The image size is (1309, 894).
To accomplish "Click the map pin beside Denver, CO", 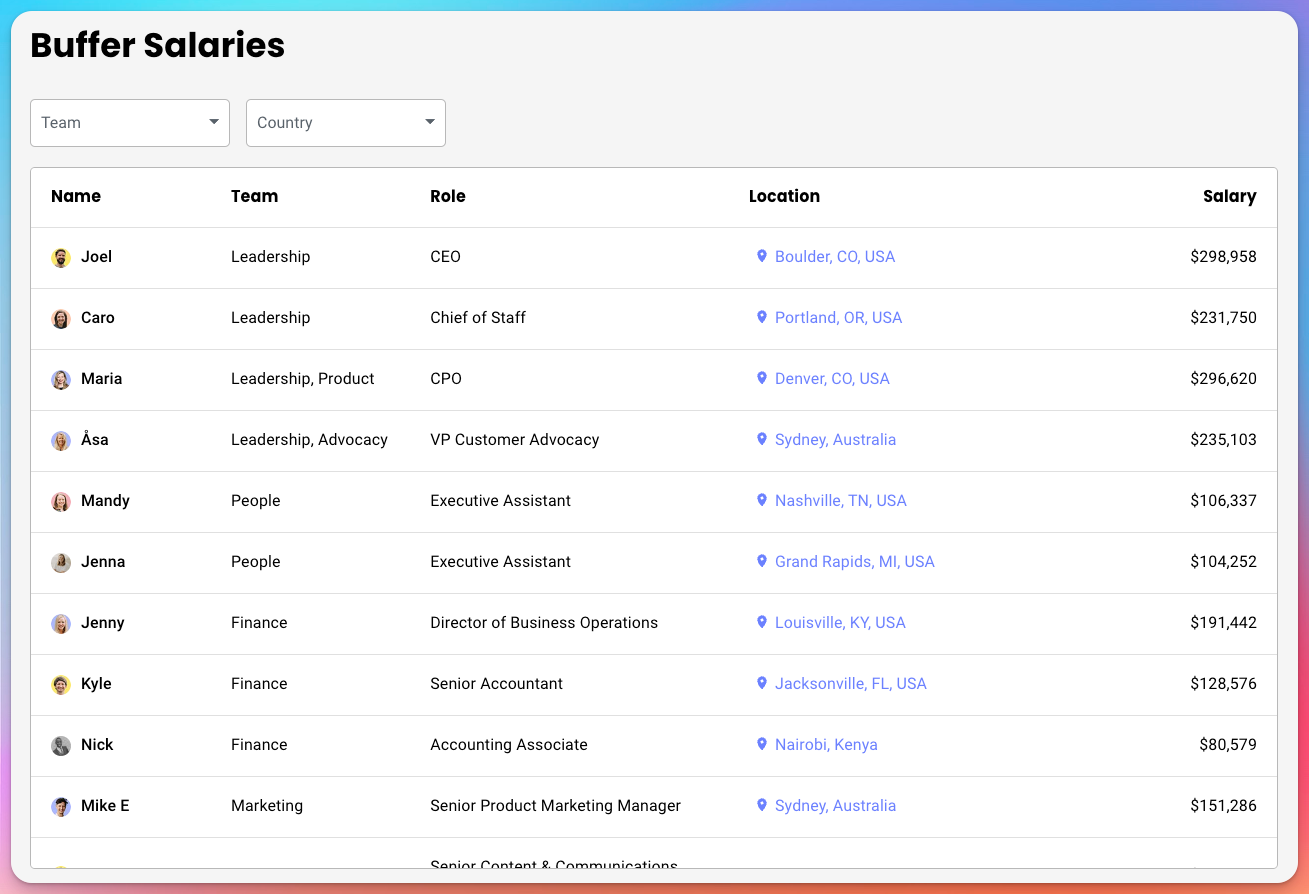I will (762, 379).
